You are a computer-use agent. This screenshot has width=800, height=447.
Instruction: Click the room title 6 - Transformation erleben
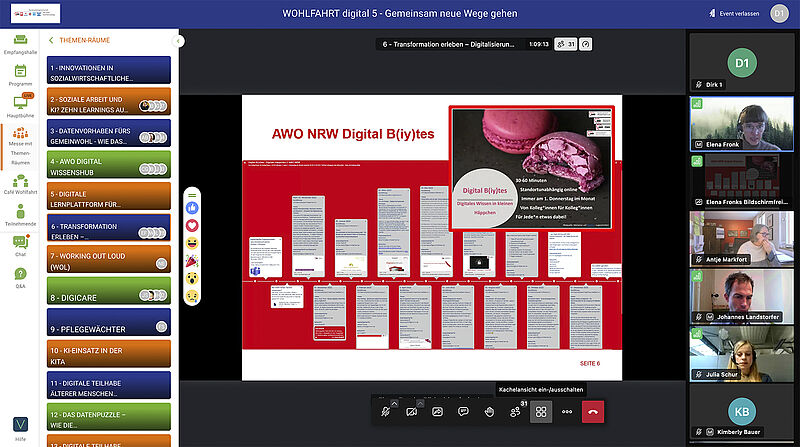click(448, 44)
